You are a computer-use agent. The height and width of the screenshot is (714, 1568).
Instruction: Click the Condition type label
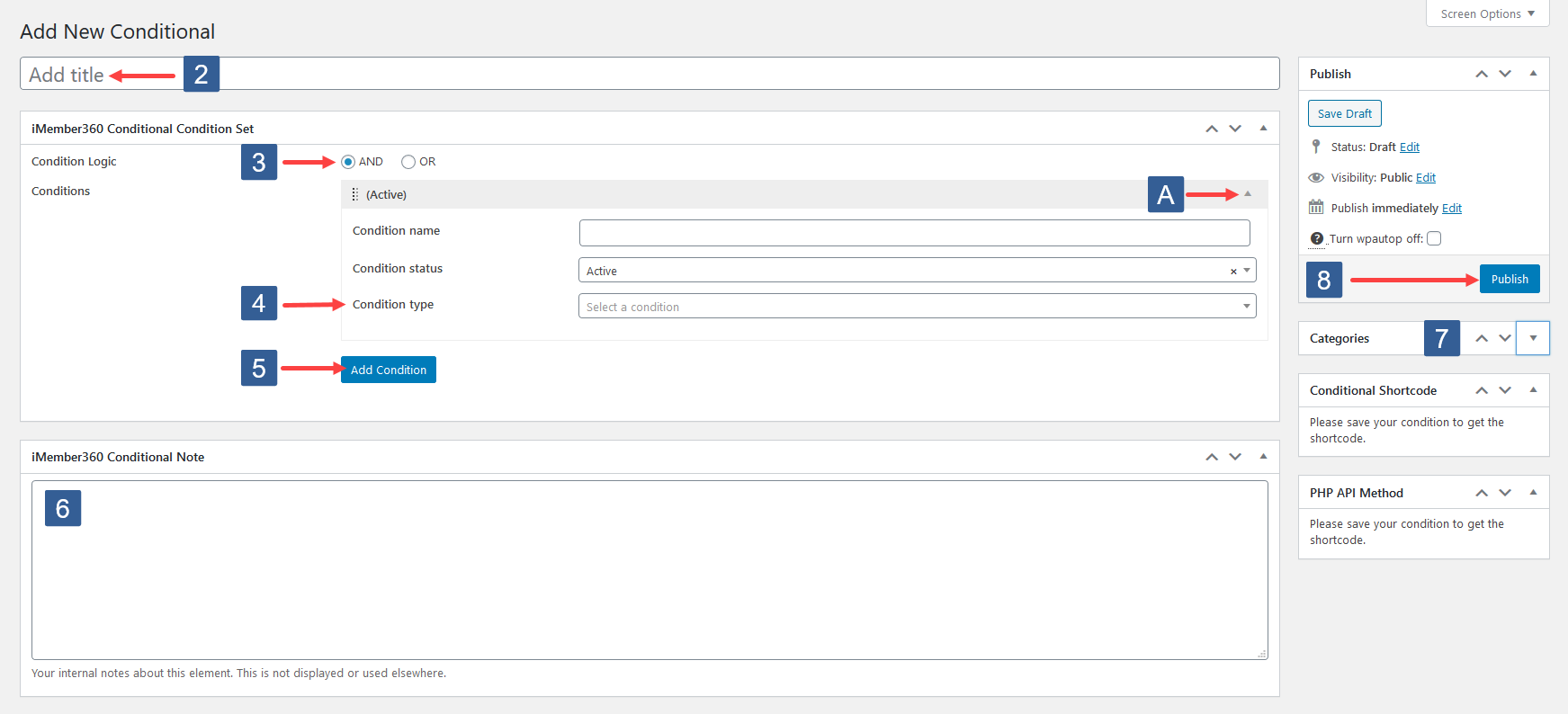pos(393,305)
